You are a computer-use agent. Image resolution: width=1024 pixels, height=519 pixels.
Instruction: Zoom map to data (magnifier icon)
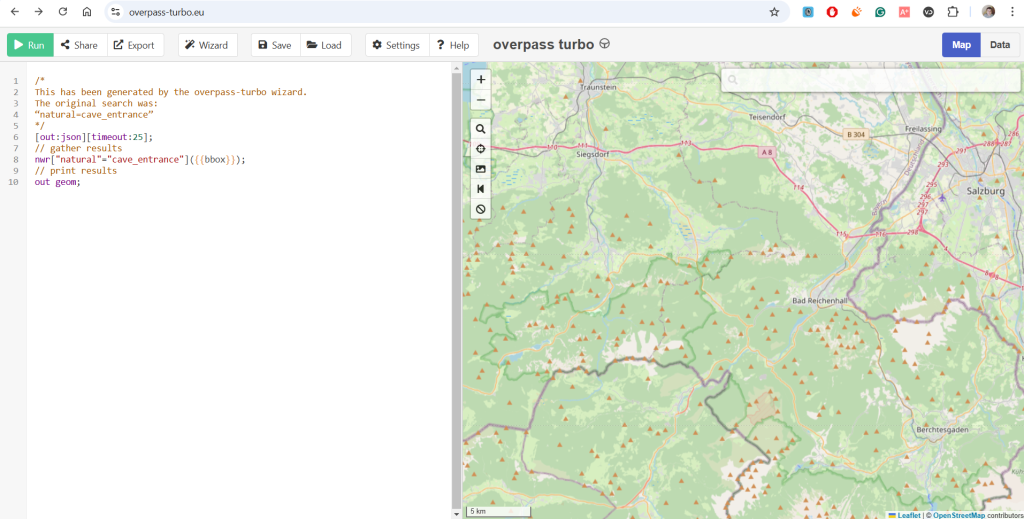pyautogui.click(x=481, y=129)
